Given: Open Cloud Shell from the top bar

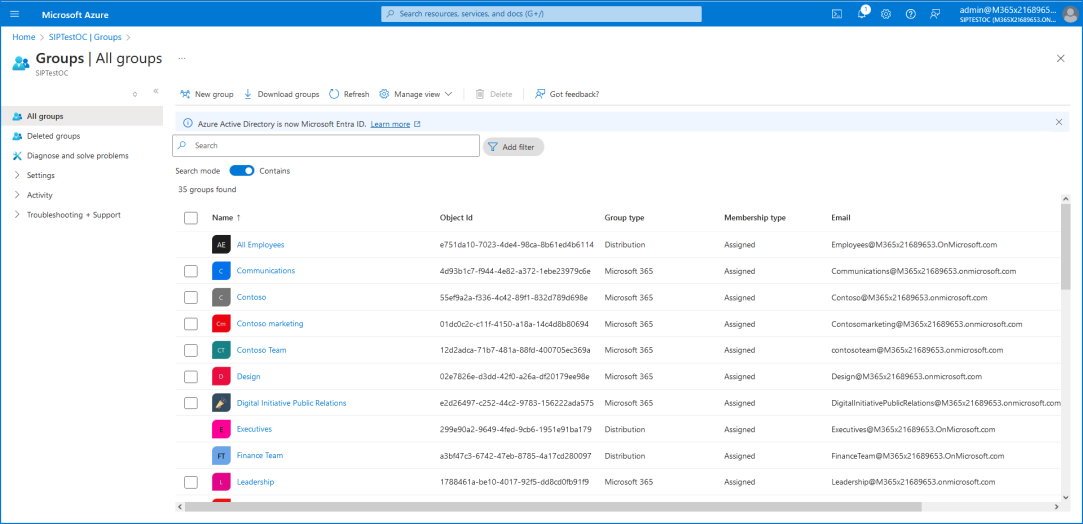Looking at the screenshot, I should pos(837,14).
